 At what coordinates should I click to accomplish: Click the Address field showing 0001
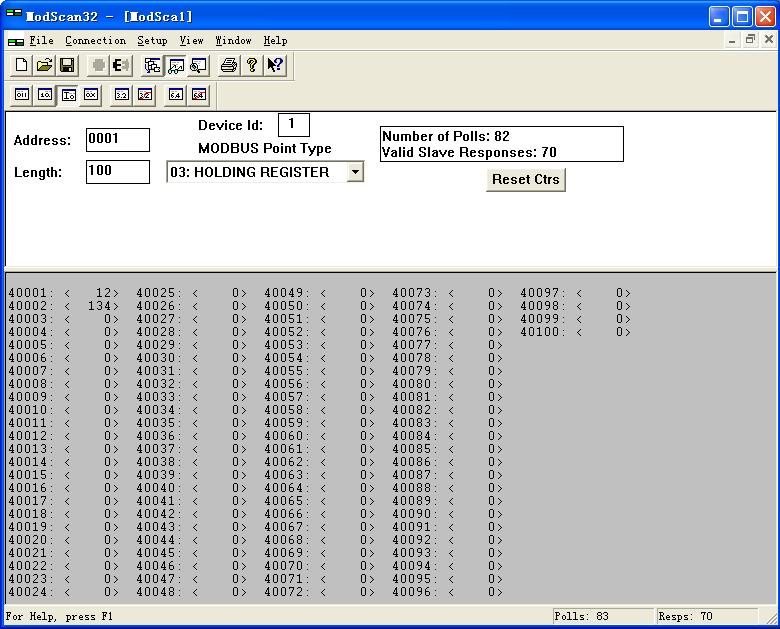point(118,140)
